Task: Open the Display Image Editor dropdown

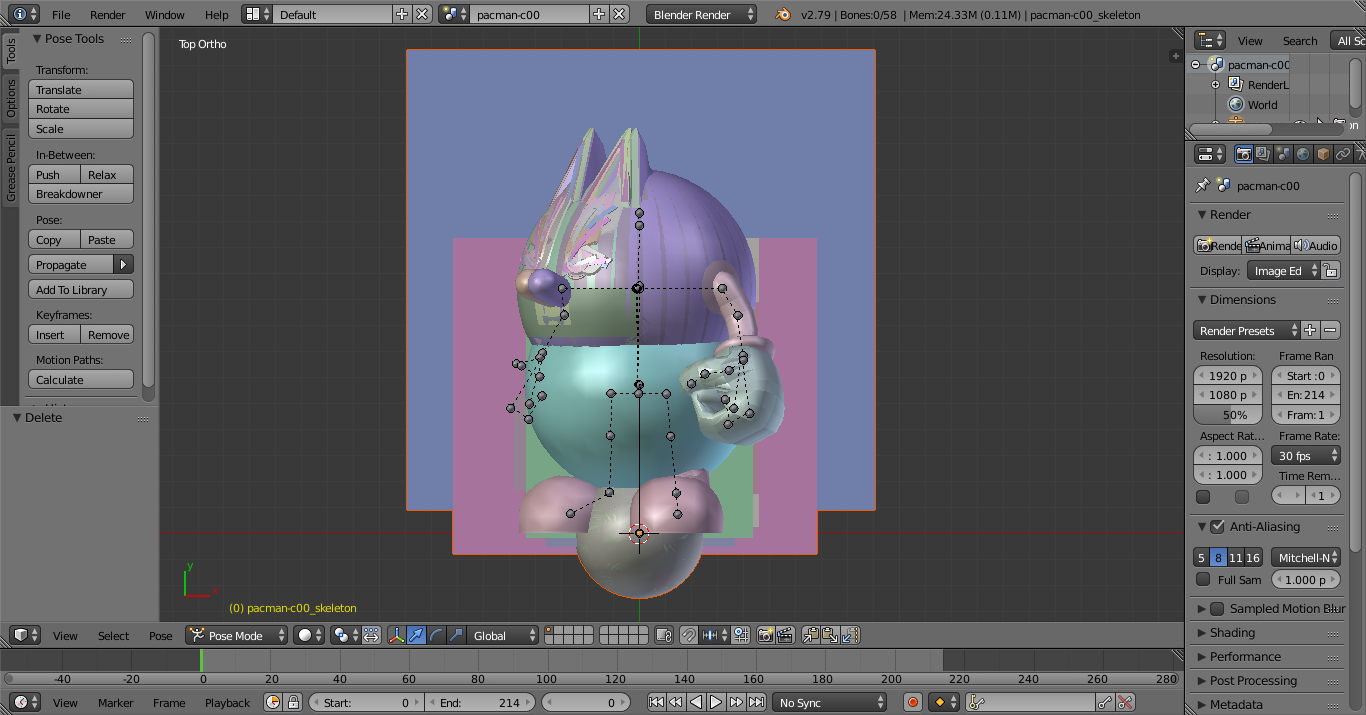Action: tap(1283, 271)
